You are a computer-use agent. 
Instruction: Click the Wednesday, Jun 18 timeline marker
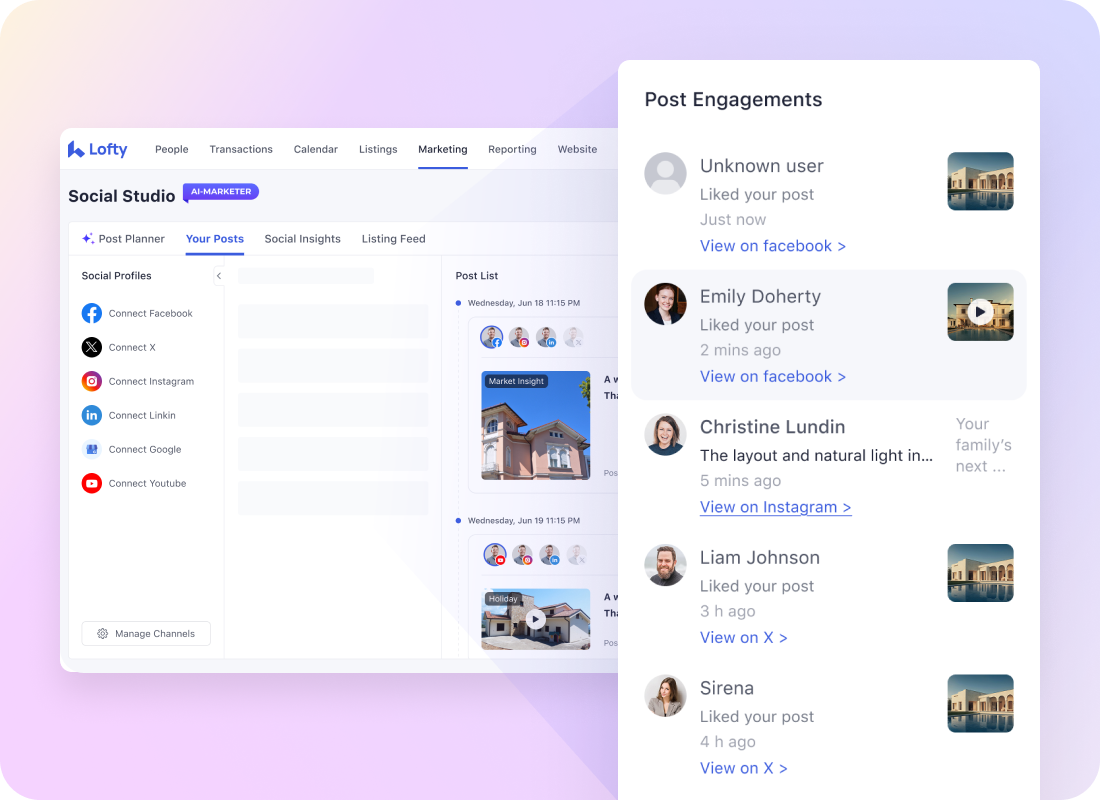pyautogui.click(x=458, y=303)
